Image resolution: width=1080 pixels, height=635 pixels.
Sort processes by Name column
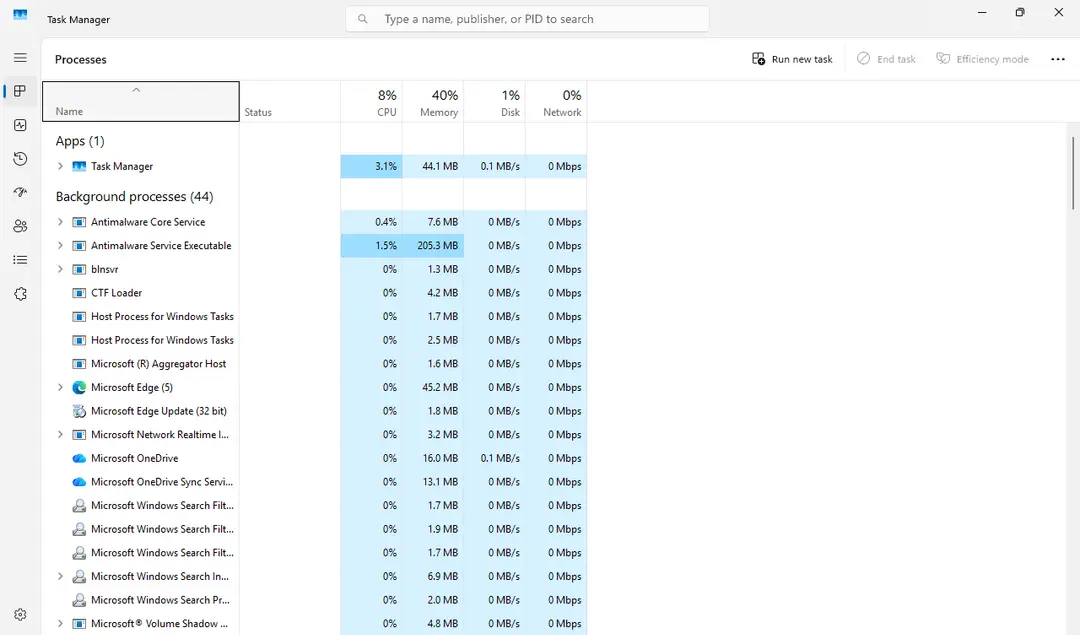[x=141, y=101]
